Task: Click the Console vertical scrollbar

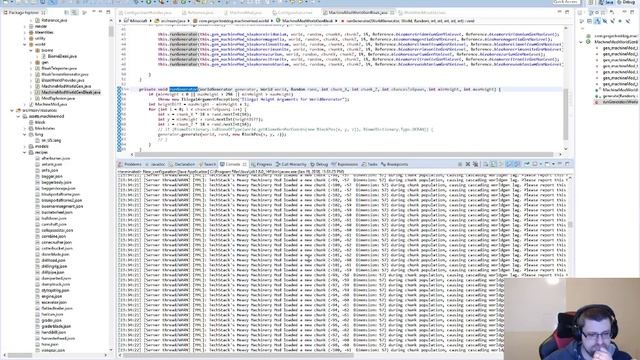Action: (570, 225)
